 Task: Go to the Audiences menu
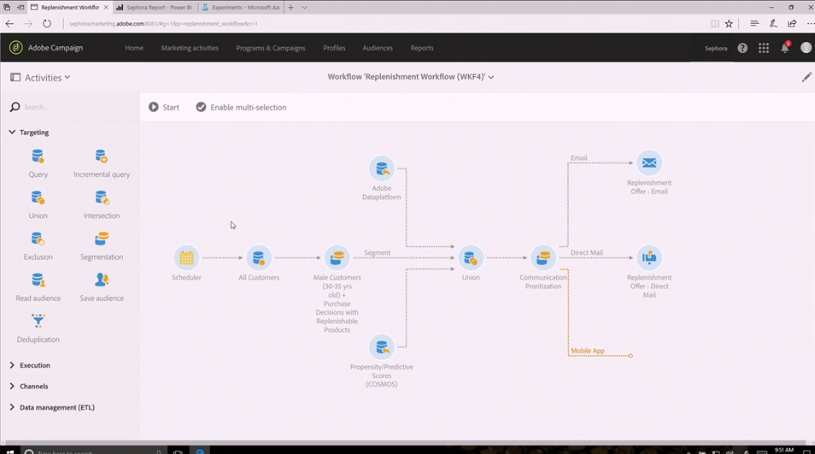377,48
